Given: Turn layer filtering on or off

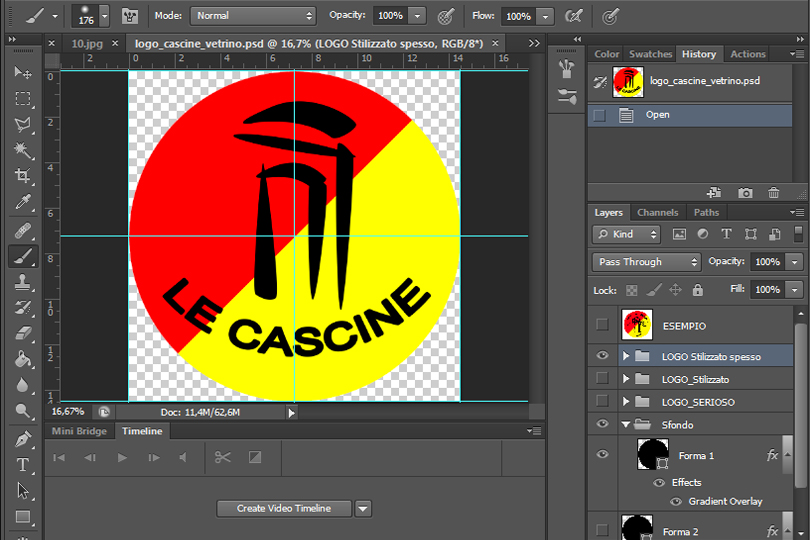Looking at the screenshot, I should 798,233.
